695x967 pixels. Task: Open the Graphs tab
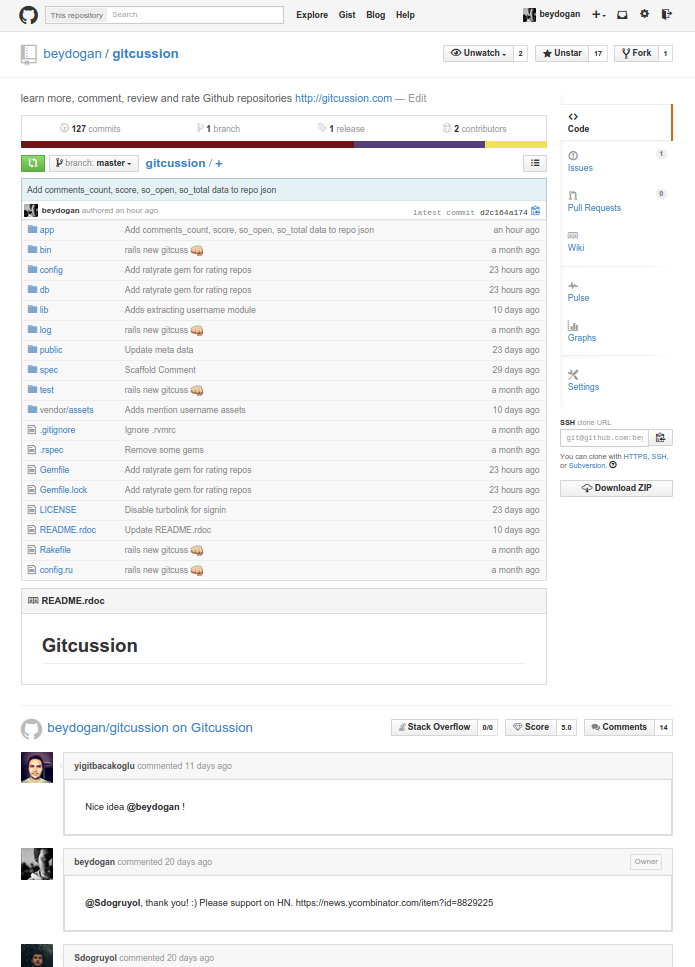(582, 332)
